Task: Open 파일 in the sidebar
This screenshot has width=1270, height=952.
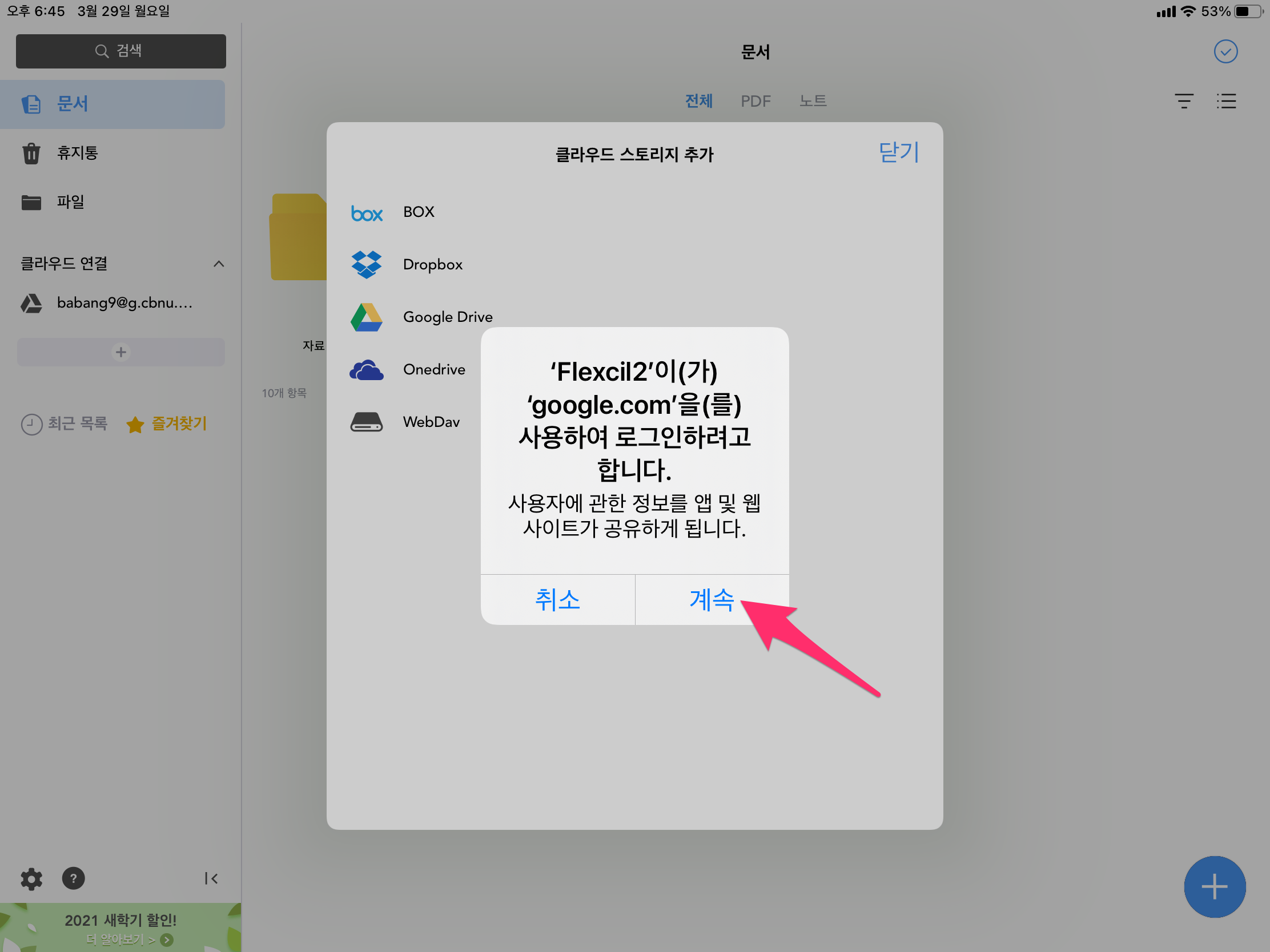Action: coord(70,202)
